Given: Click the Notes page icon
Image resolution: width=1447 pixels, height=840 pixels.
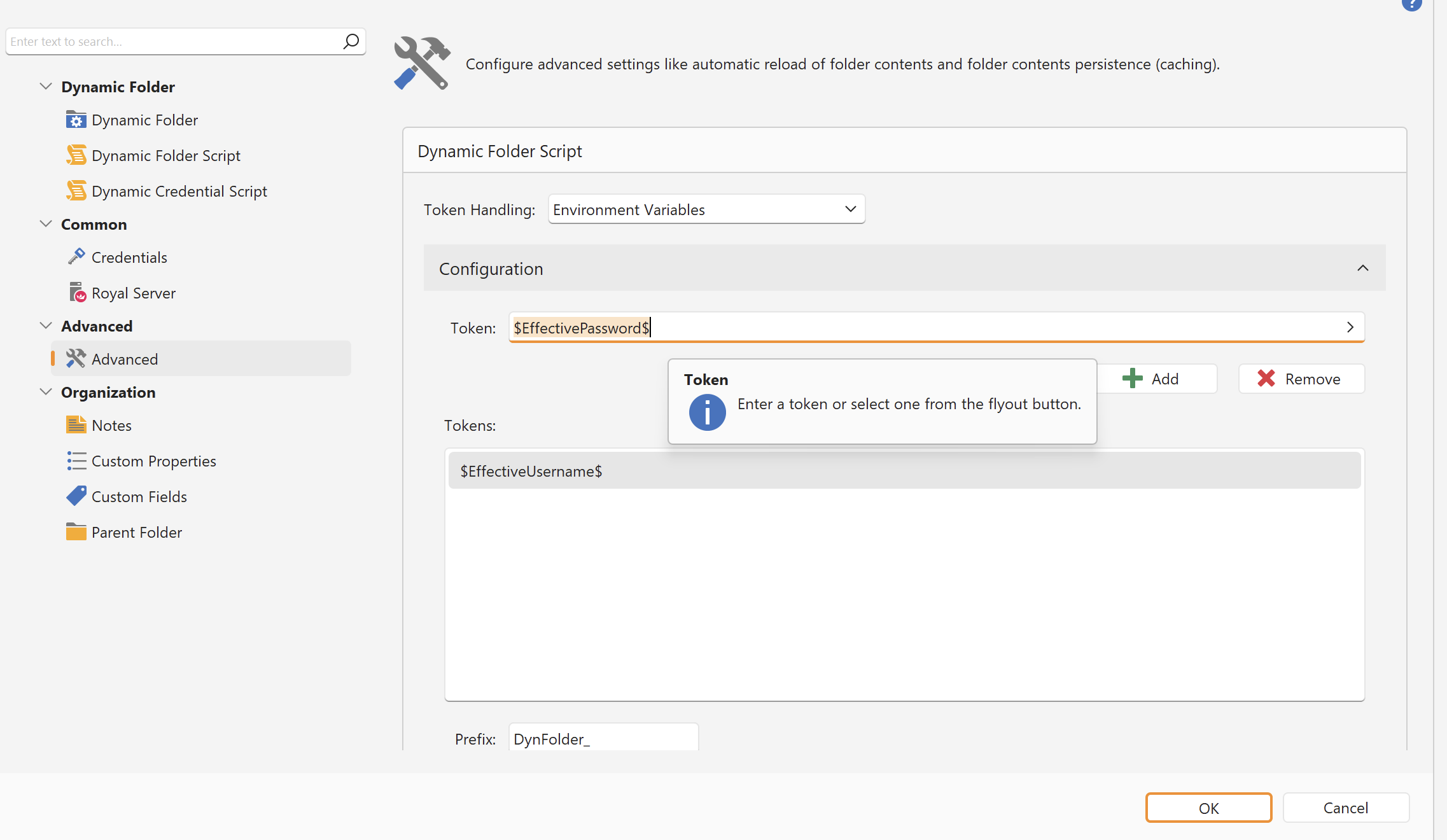Looking at the screenshot, I should tap(76, 425).
